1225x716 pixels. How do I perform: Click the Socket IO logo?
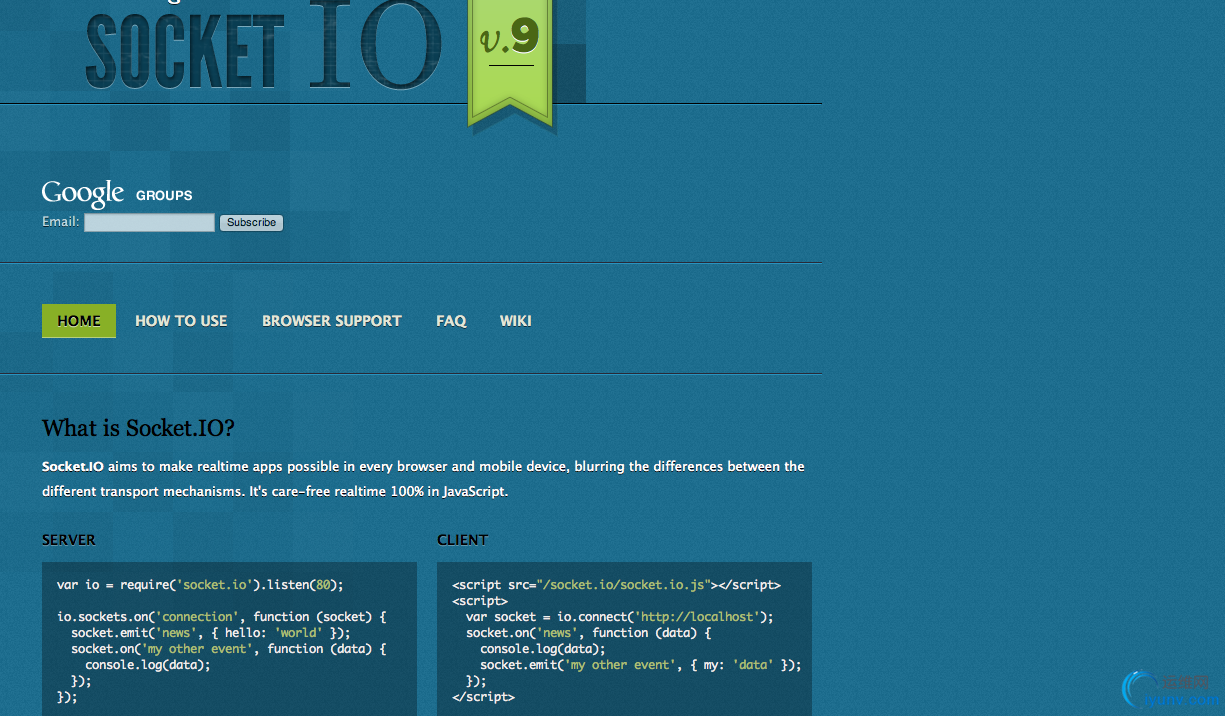point(264,46)
